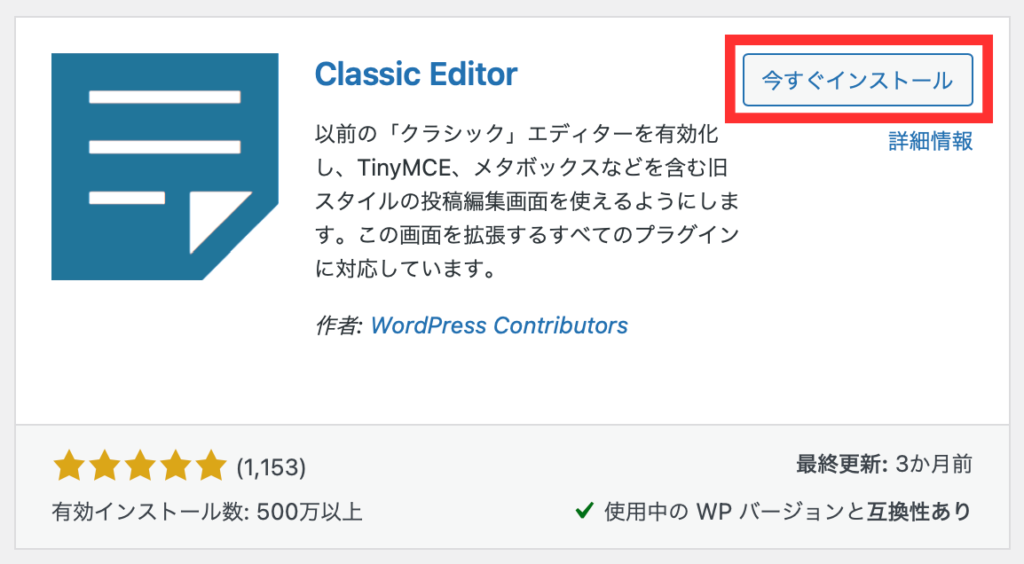This screenshot has width=1024, height=564.
Task: Click the 有効インストール数 label
Action: point(151,511)
